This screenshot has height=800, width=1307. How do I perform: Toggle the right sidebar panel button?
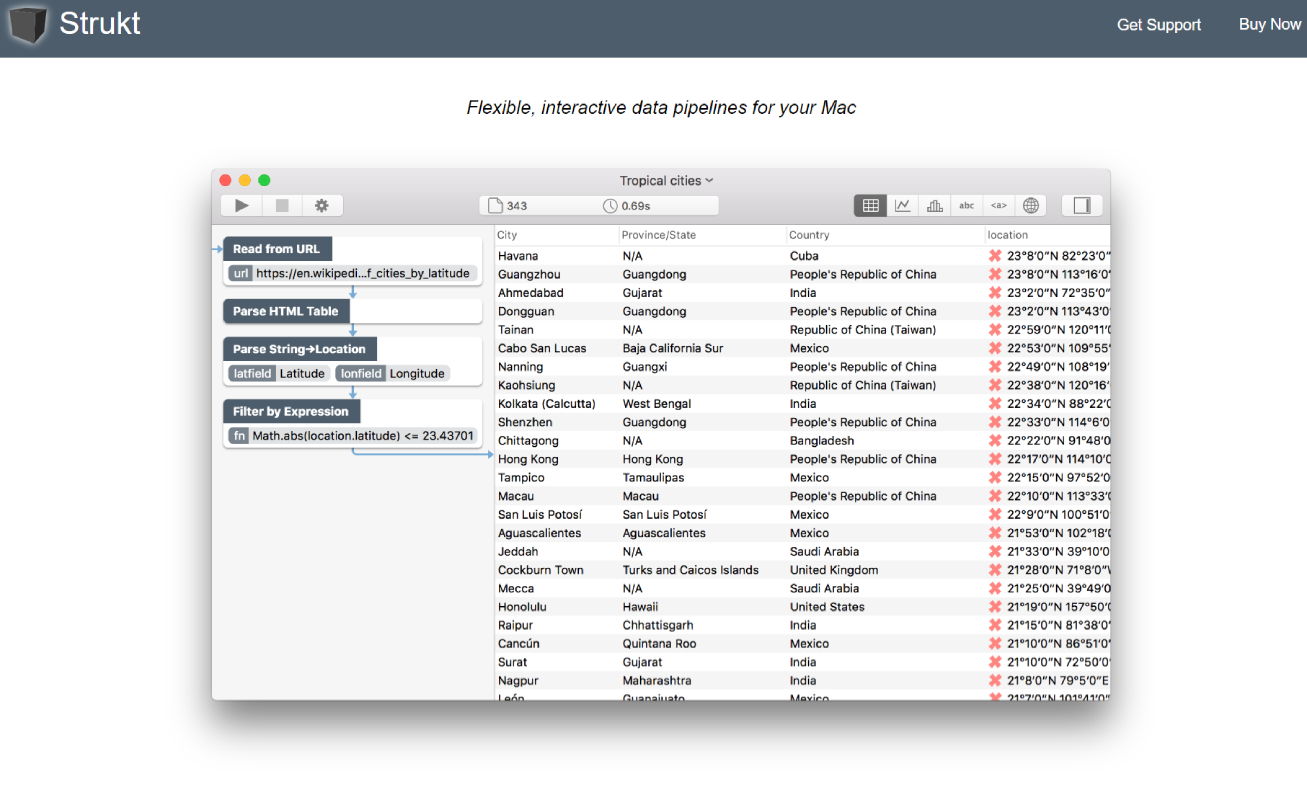click(x=1082, y=205)
